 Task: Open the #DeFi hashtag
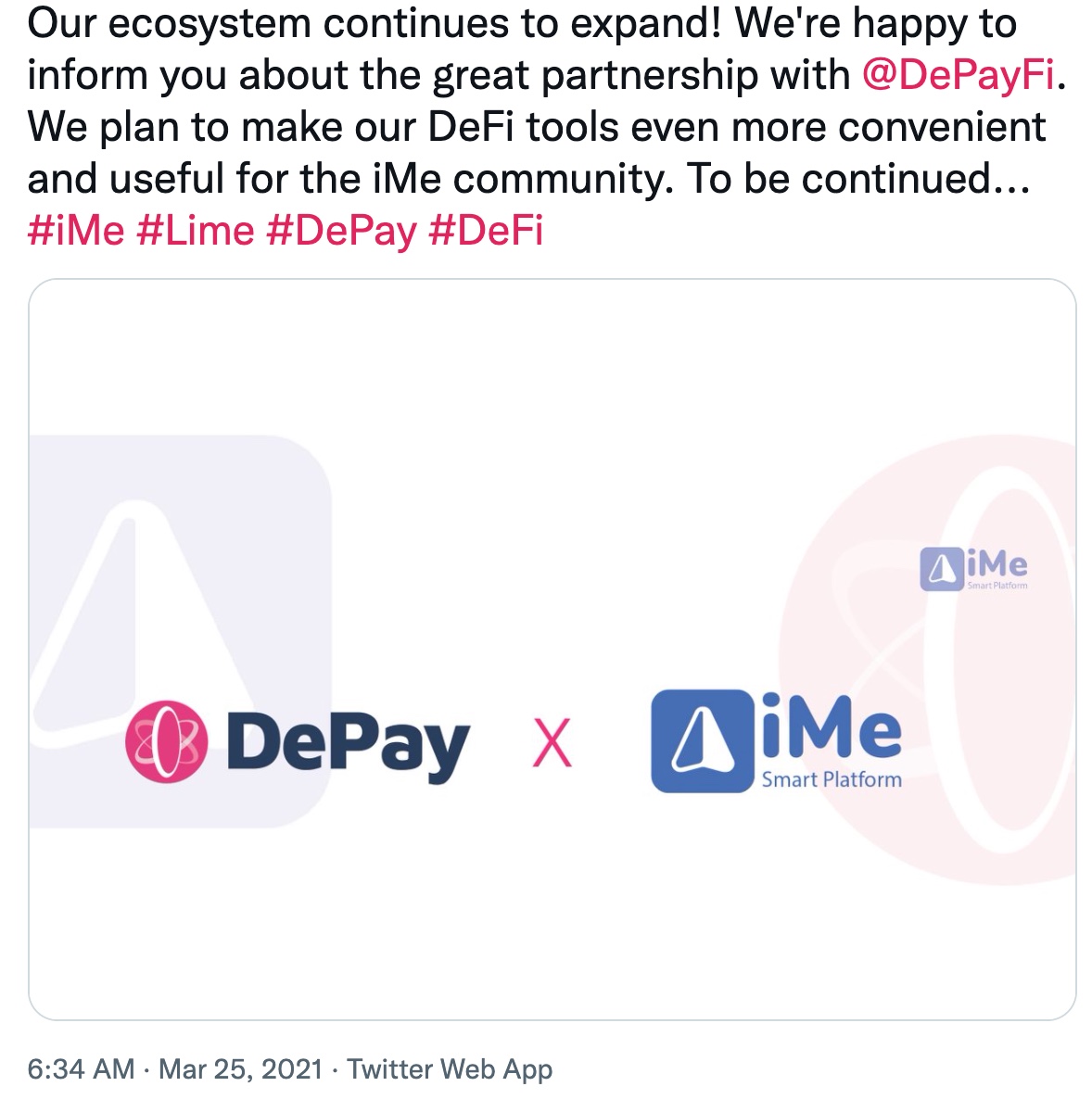tap(486, 231)
